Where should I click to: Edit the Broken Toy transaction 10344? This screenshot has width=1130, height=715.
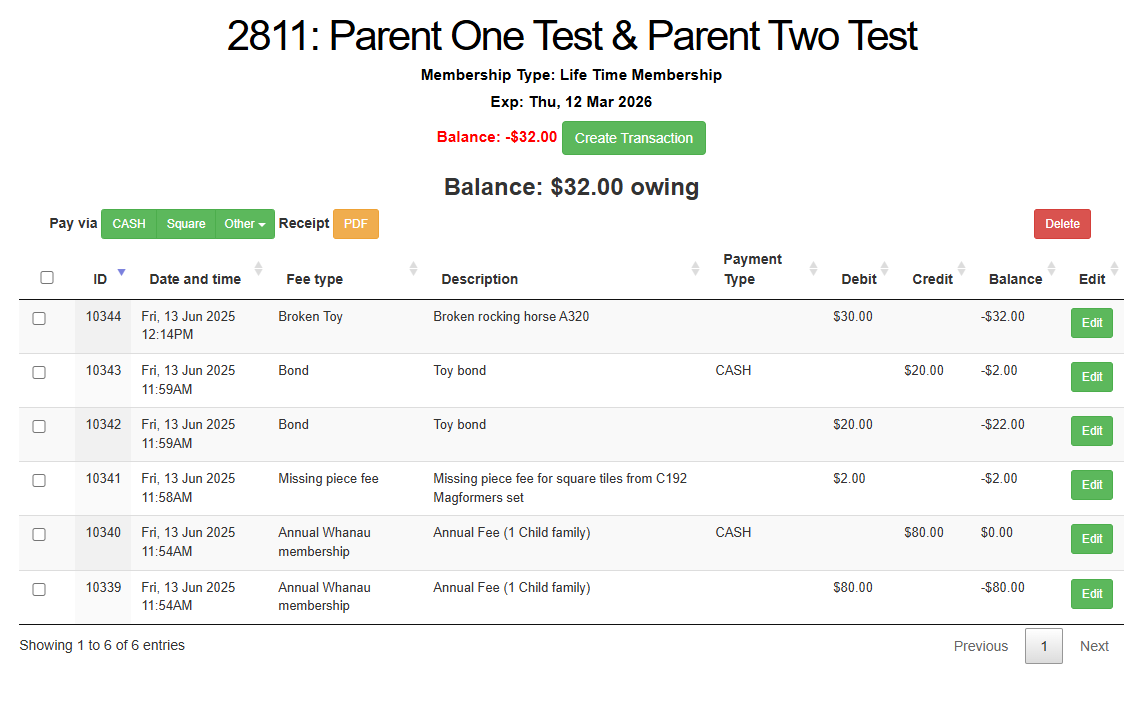click(x=1091, y=323)
